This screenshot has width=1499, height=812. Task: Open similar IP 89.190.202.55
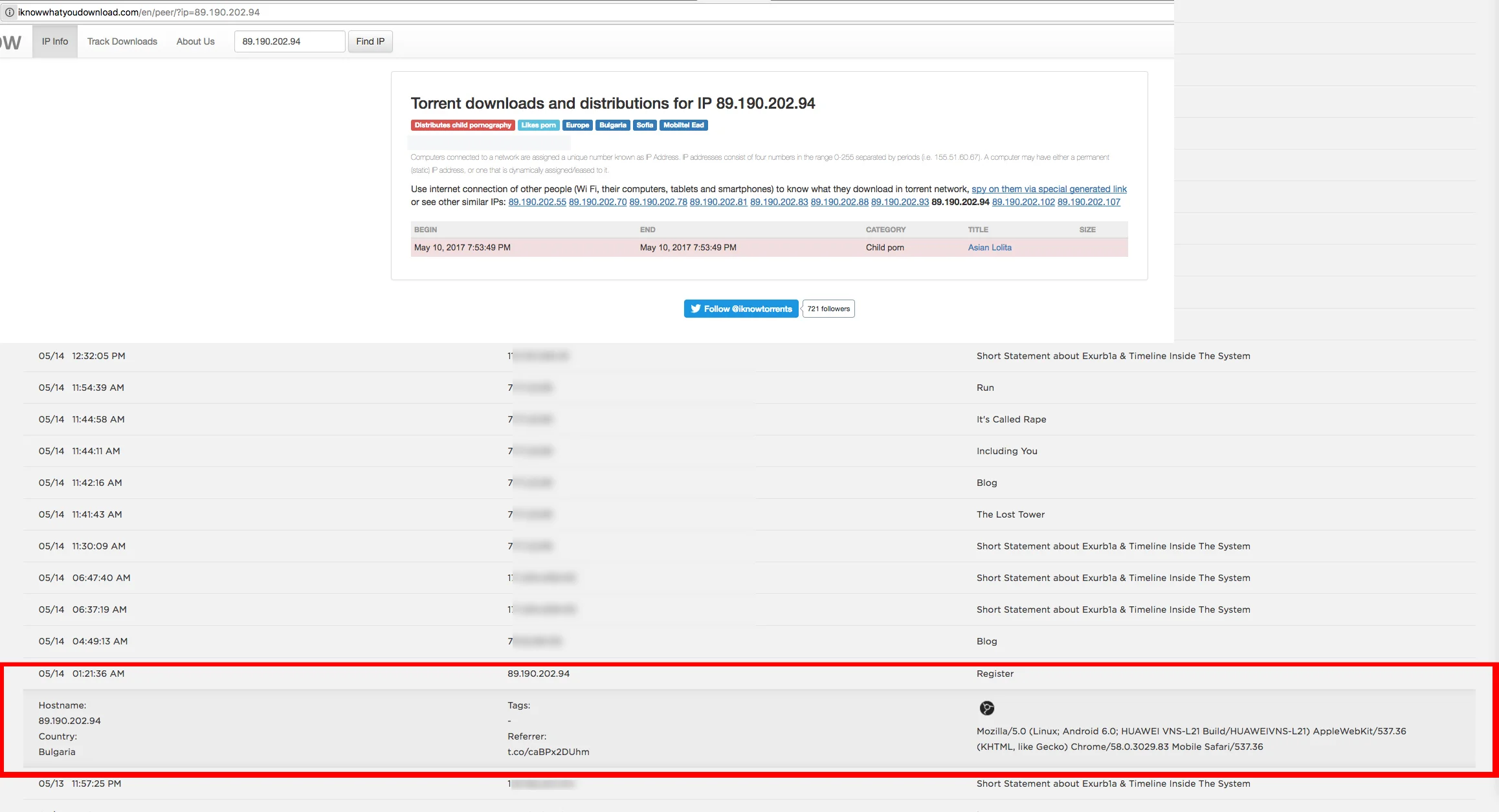[537, 202]
